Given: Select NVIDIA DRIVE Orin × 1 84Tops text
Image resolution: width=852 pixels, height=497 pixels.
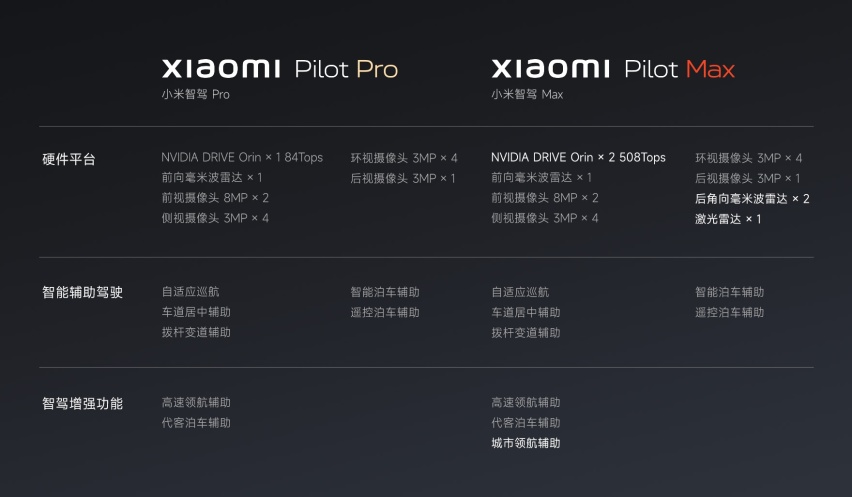Looking at the screenshot, I should [x=242, y=158].
